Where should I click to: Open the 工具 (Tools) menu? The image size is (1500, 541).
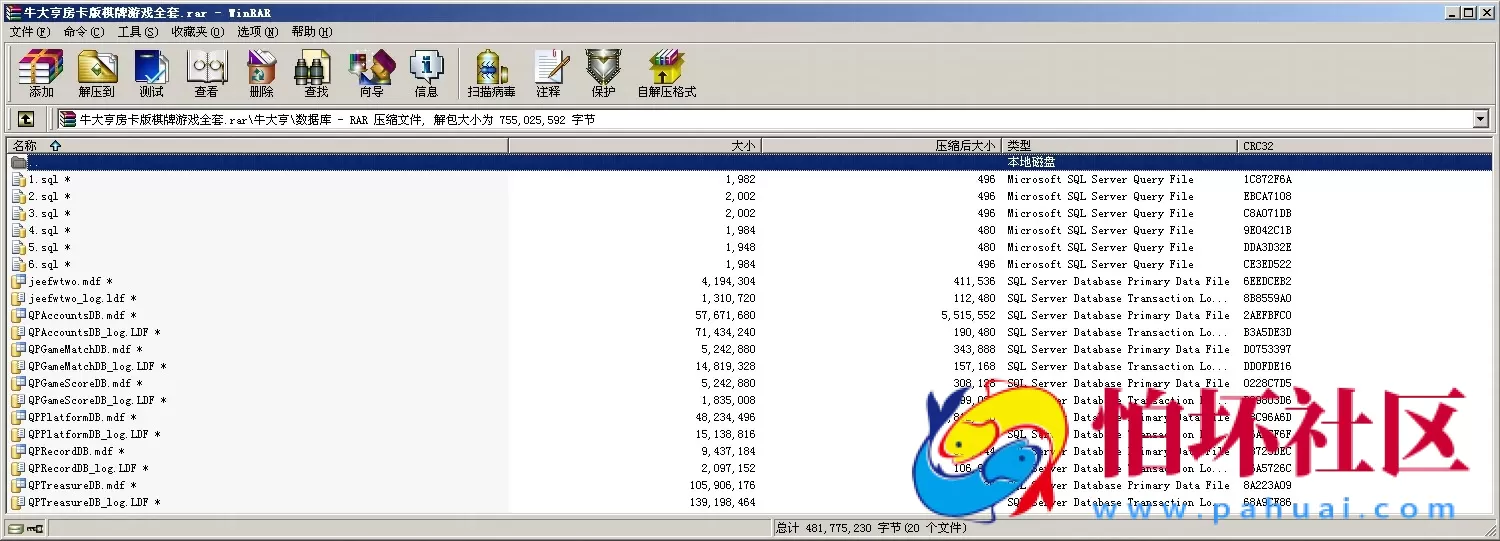coord(137,32)
